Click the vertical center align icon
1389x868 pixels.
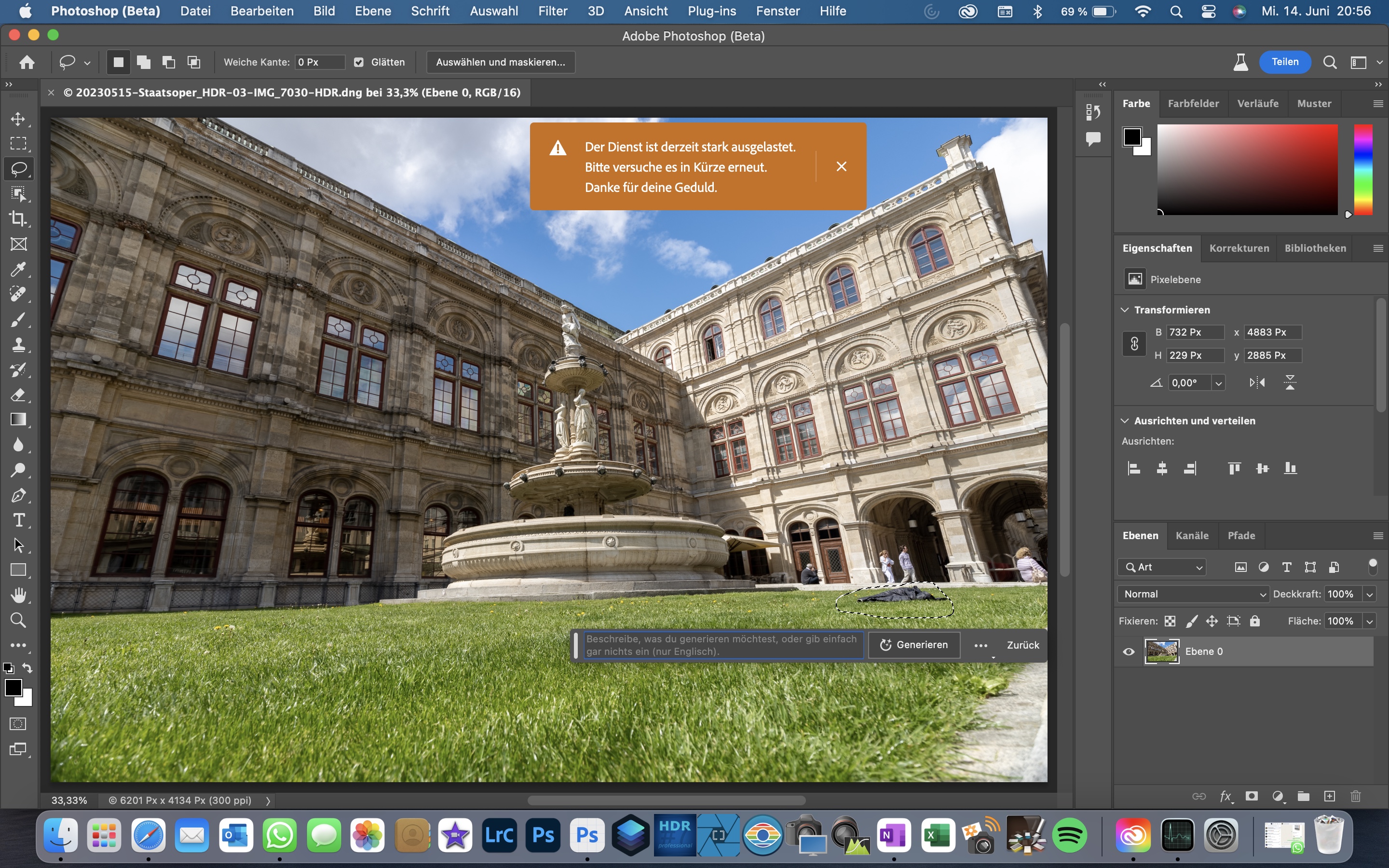tap(1263, 468)
